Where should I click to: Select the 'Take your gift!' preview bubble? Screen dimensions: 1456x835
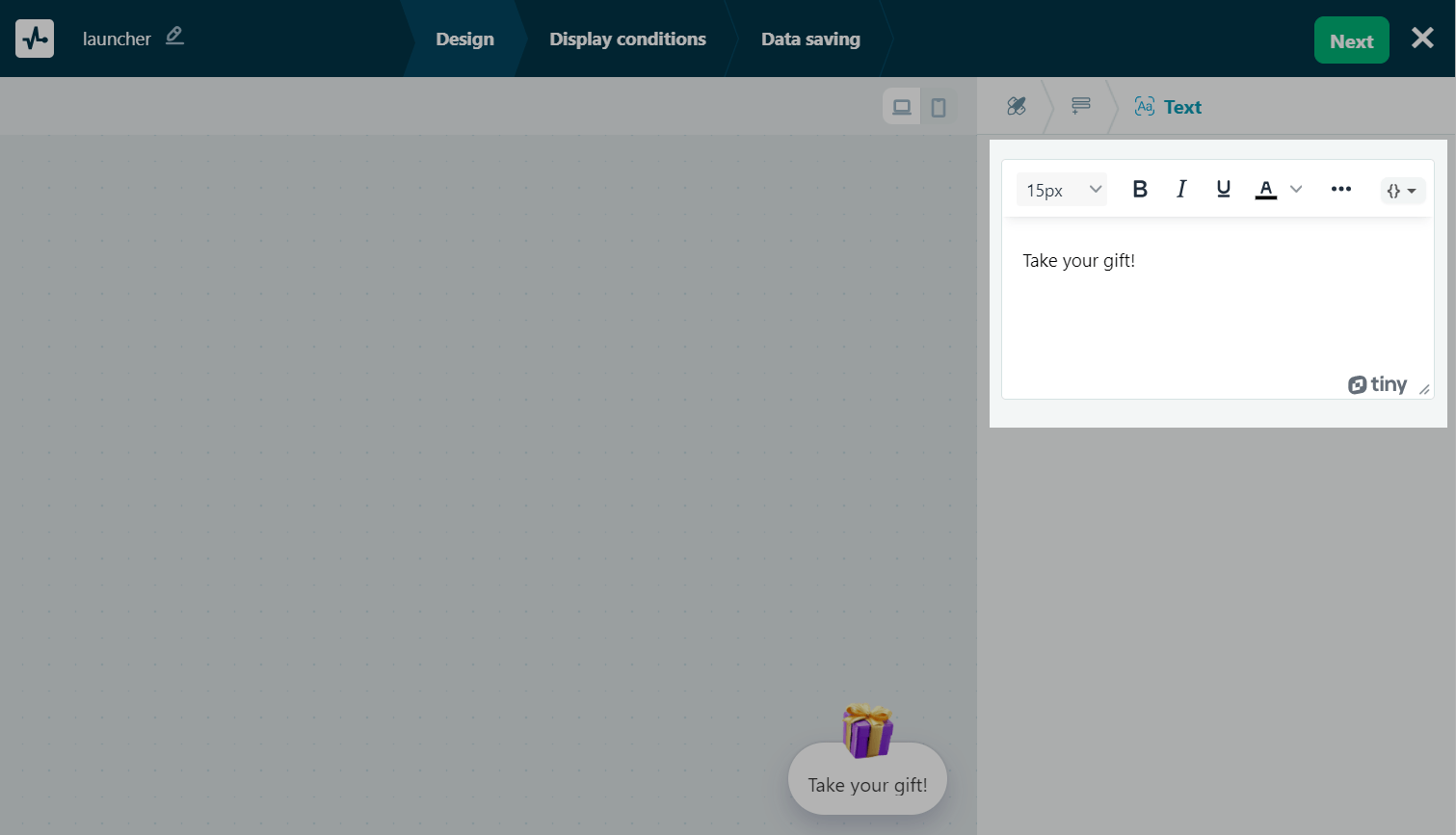tap(867, 779)
